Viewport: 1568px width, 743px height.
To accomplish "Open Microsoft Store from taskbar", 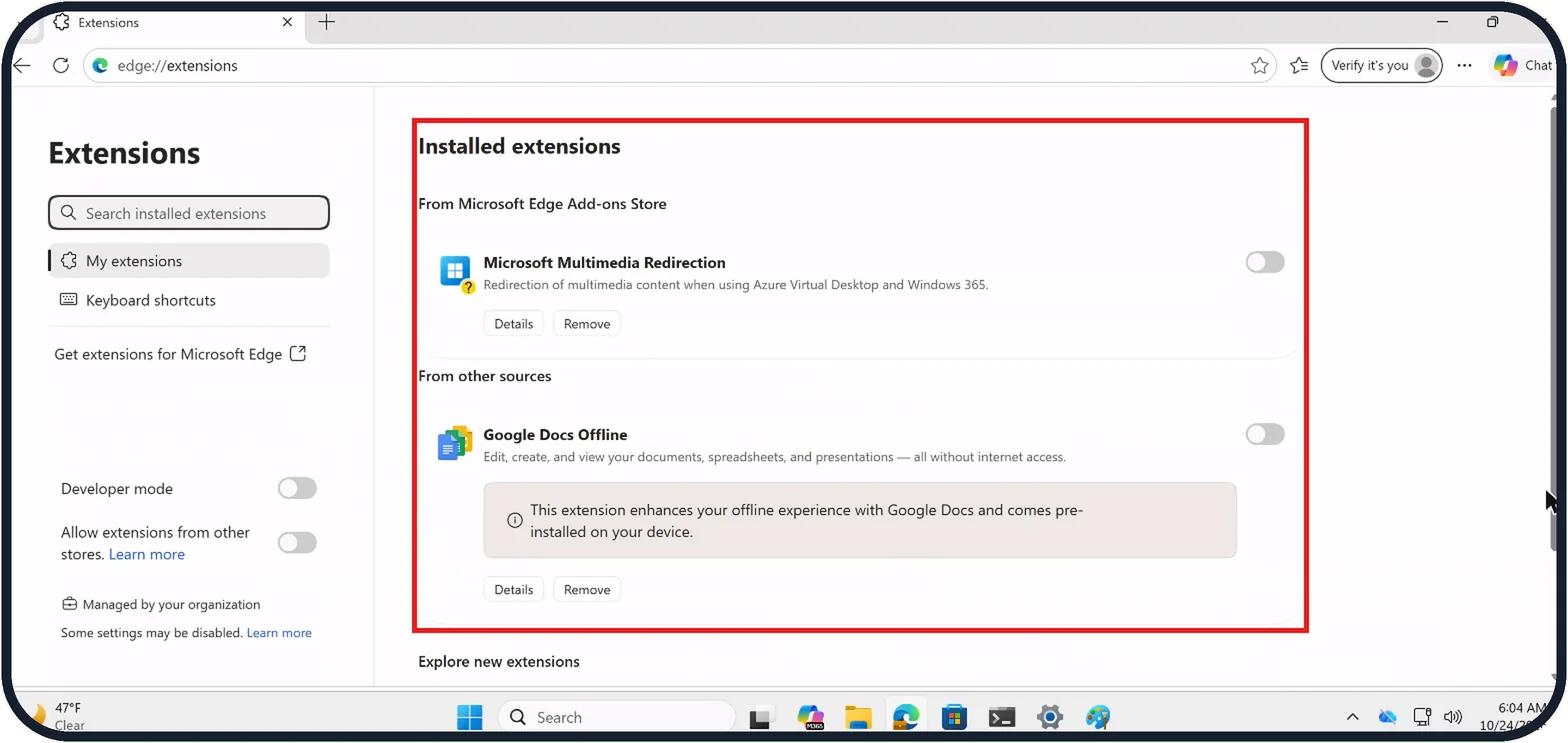I will 954,717.
